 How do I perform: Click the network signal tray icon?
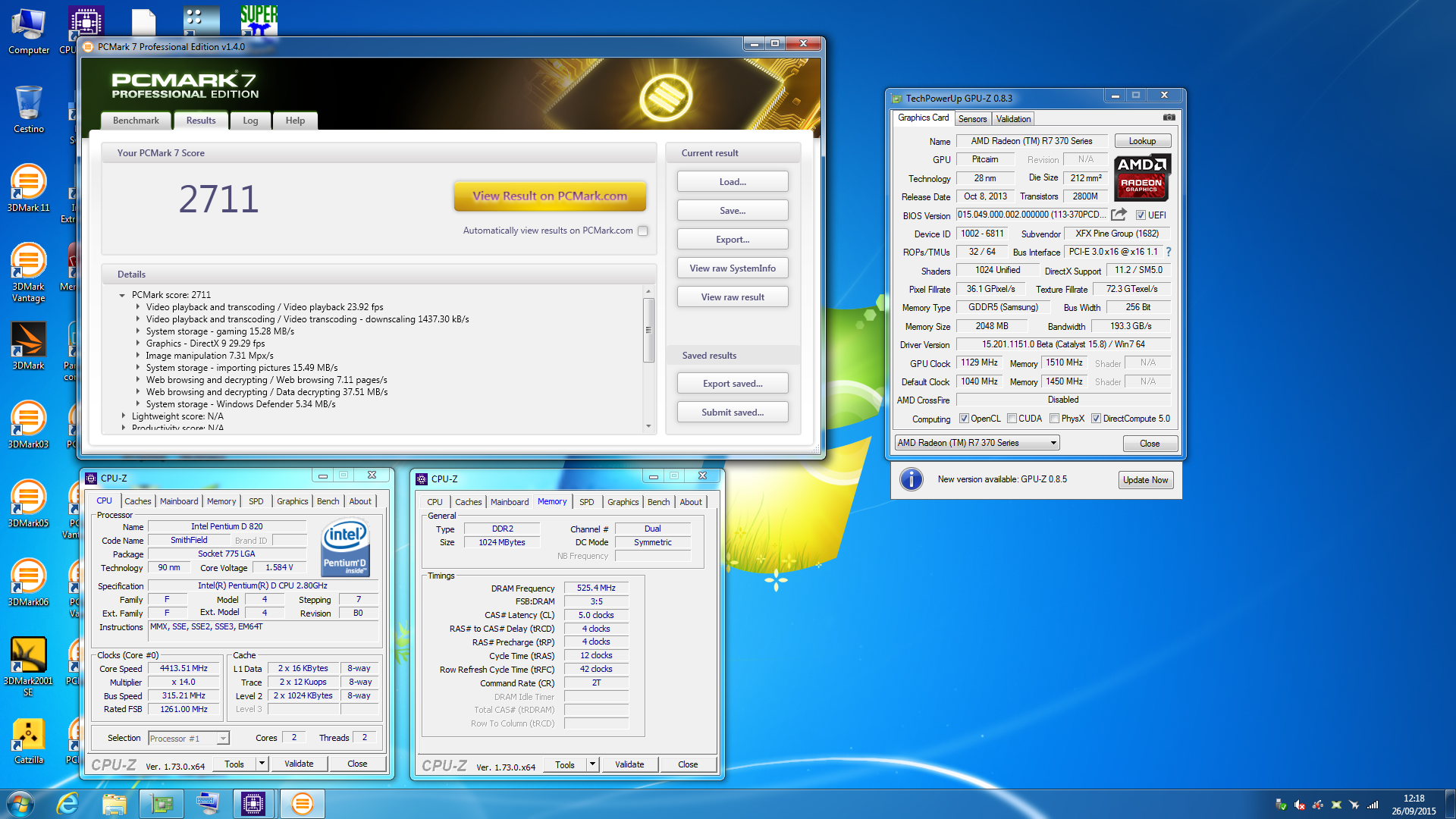coord(1373,805)
